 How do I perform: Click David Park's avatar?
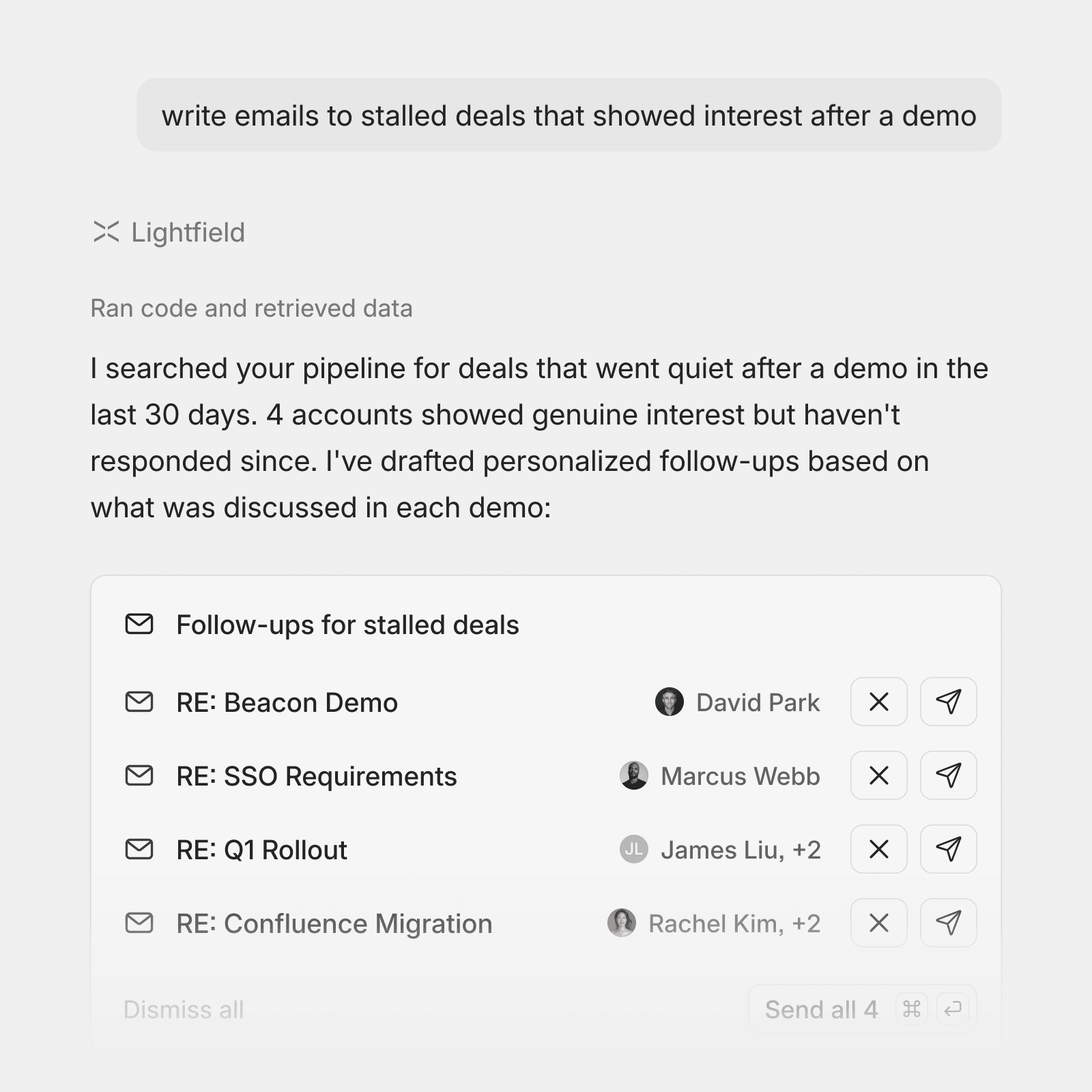click(669, 702)
